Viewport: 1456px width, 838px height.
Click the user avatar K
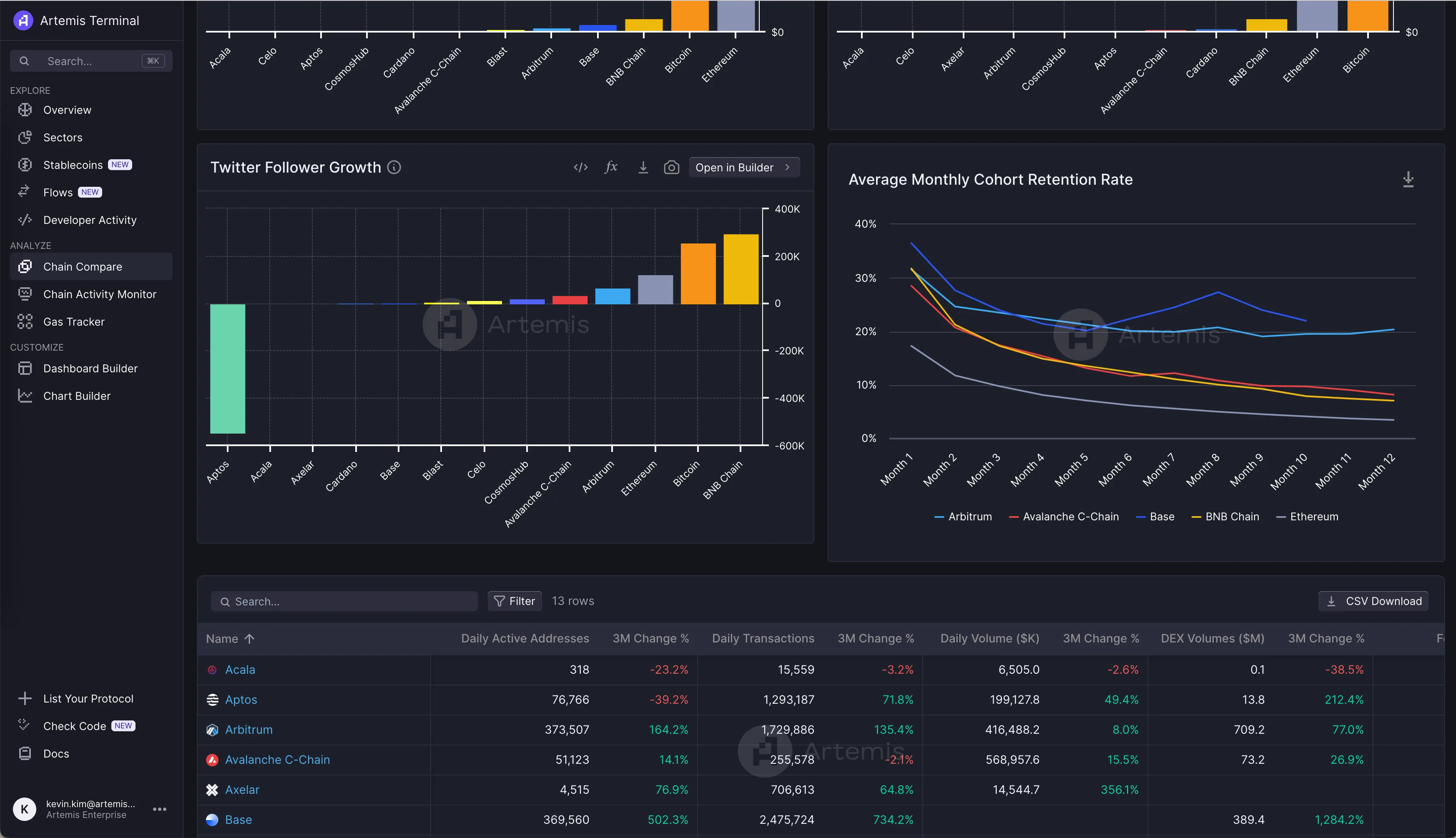pos(24,809)
